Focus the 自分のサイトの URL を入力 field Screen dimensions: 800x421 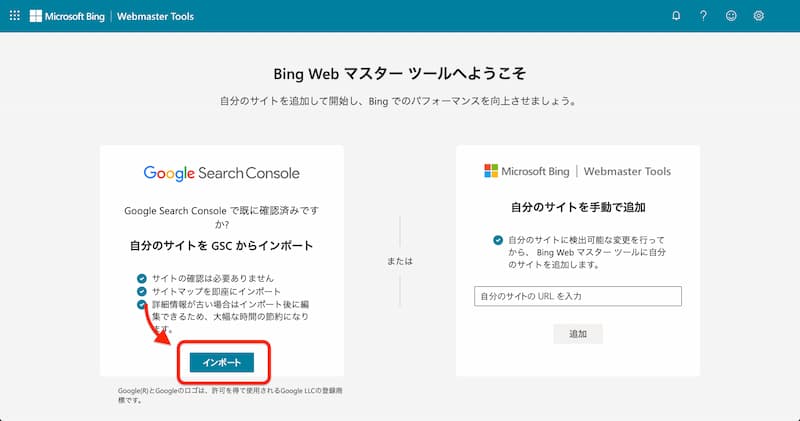click(x=578, y=296)
